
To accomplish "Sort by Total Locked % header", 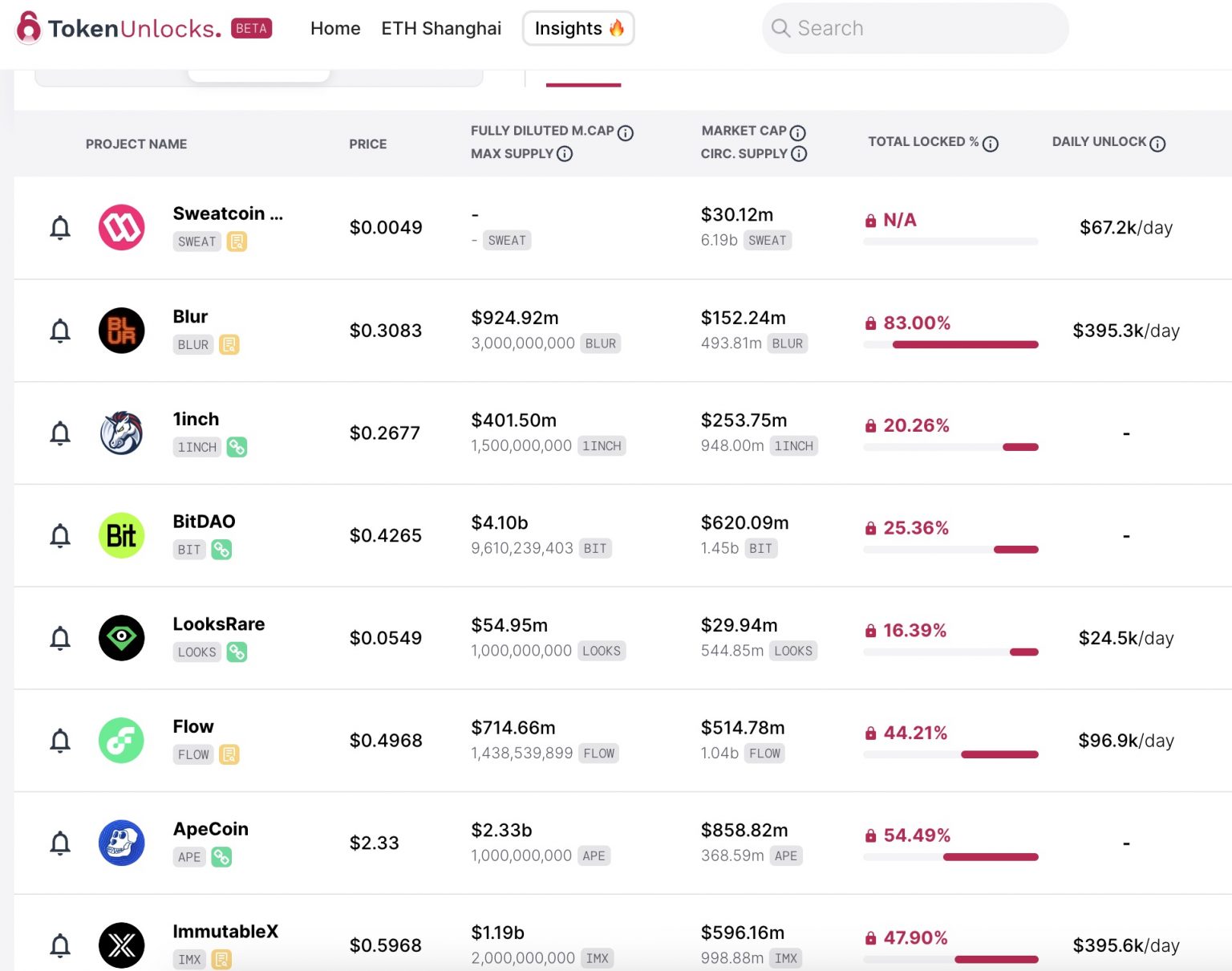I will 923,142.
